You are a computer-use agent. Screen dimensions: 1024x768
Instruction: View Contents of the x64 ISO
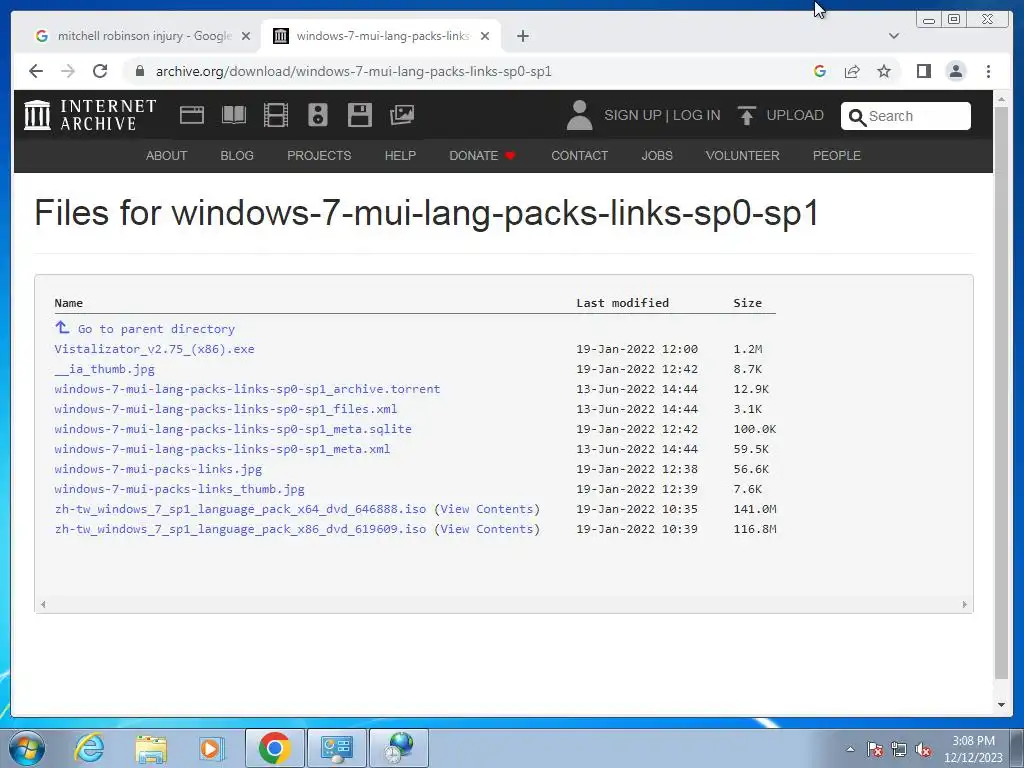point(487,509)
